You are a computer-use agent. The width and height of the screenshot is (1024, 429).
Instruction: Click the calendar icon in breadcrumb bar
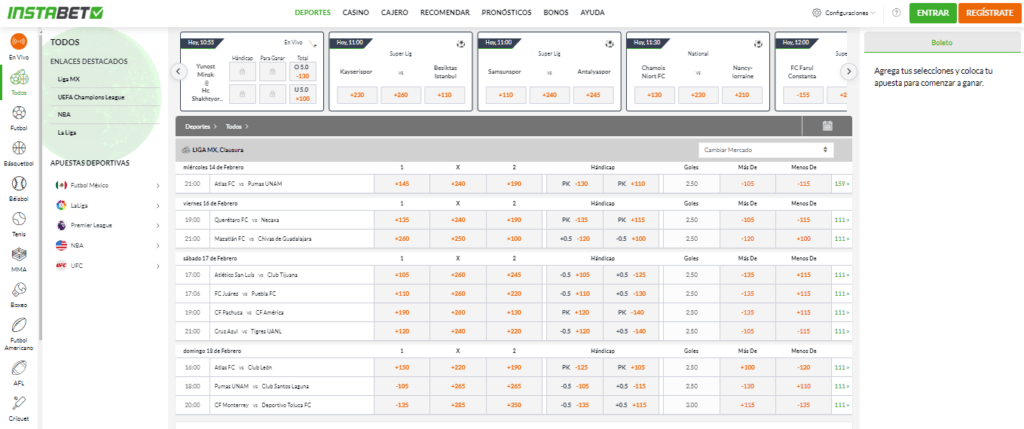[827, 126]
